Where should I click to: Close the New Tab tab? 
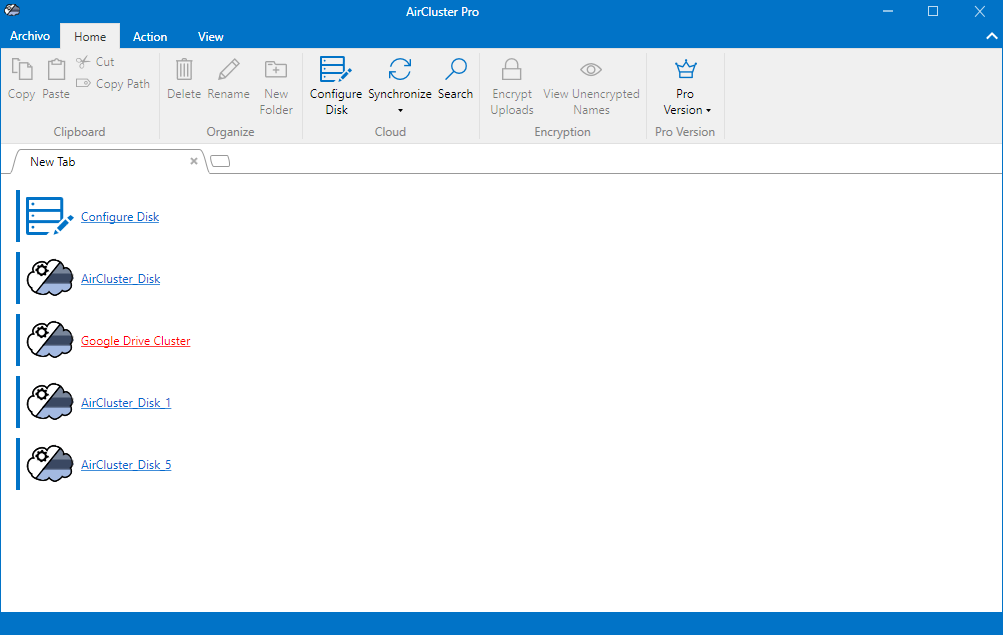click(x=194, y=161)
